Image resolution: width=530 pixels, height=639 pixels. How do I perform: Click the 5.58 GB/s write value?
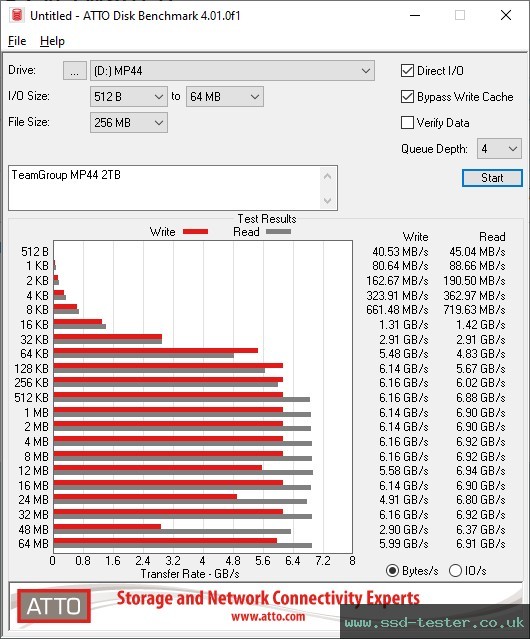[404, 471]
